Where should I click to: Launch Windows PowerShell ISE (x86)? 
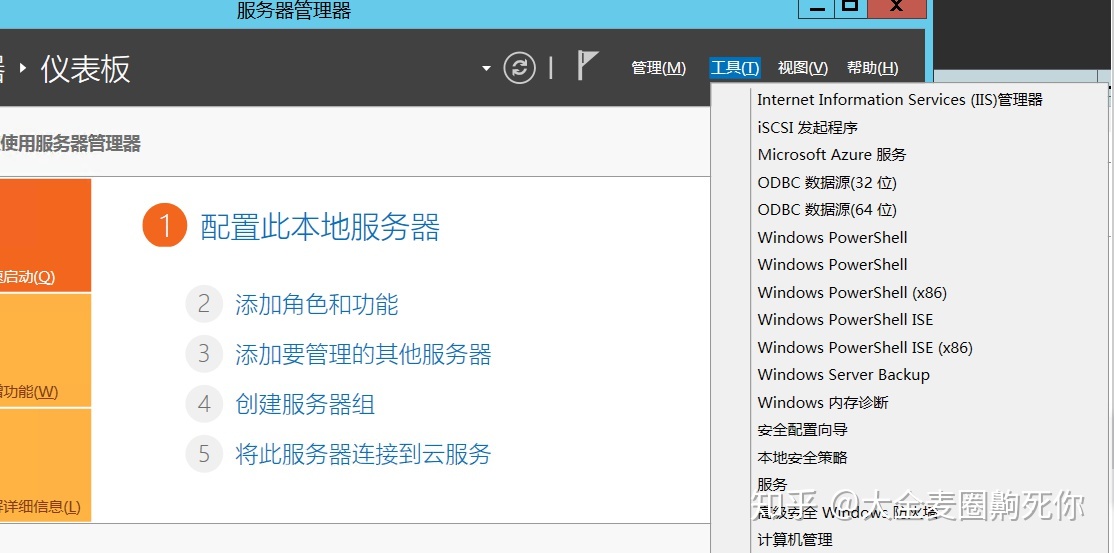[864, 348]
